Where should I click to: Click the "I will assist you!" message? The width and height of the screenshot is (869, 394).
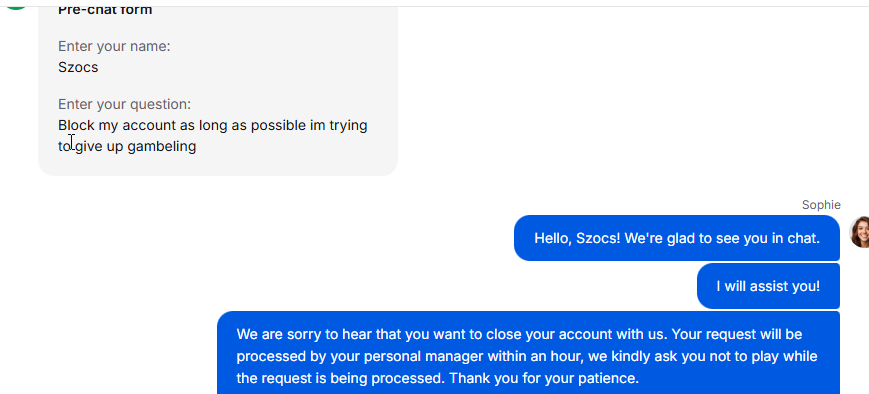[x=768, y=286]
